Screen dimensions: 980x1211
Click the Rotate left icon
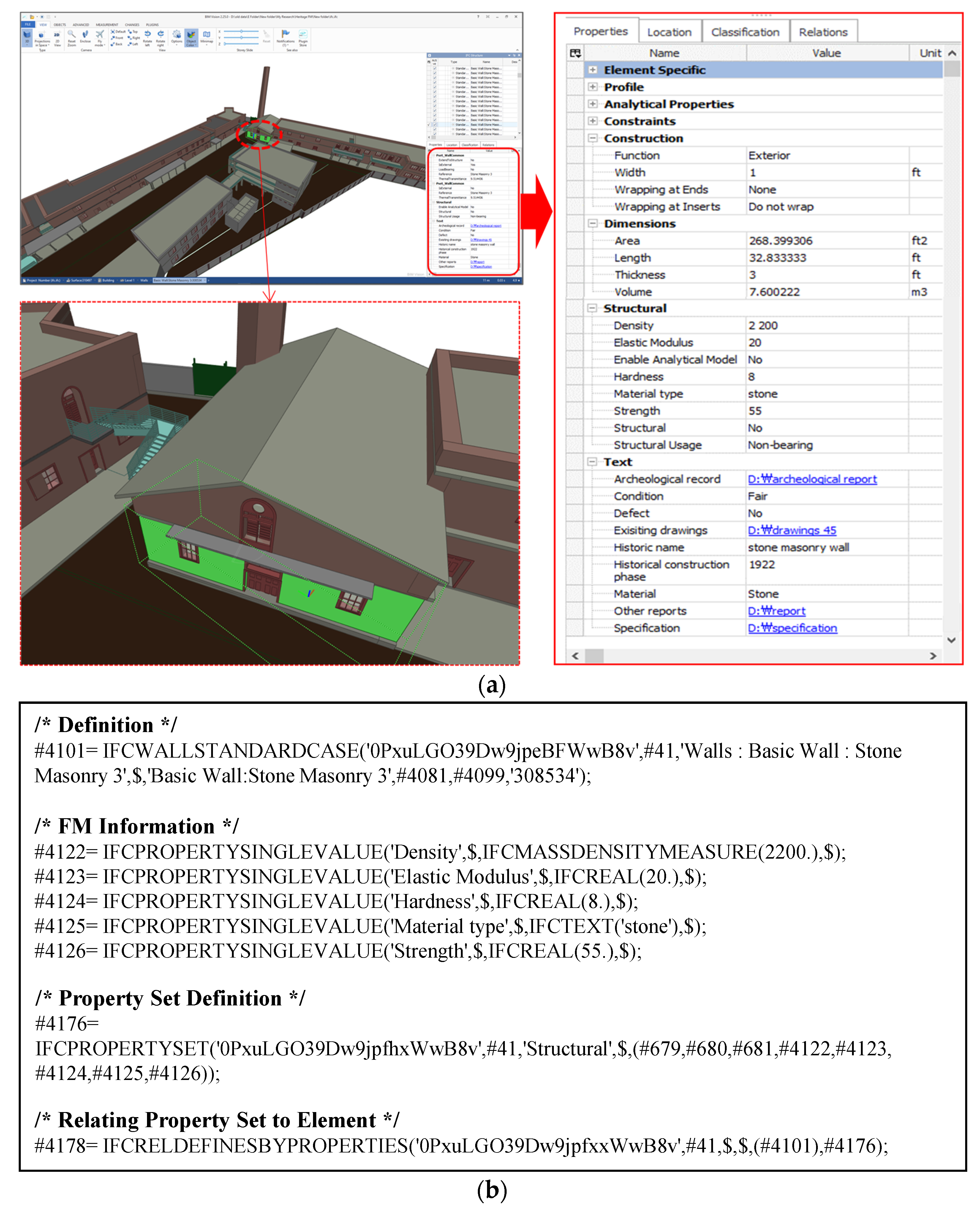[147, 34]
